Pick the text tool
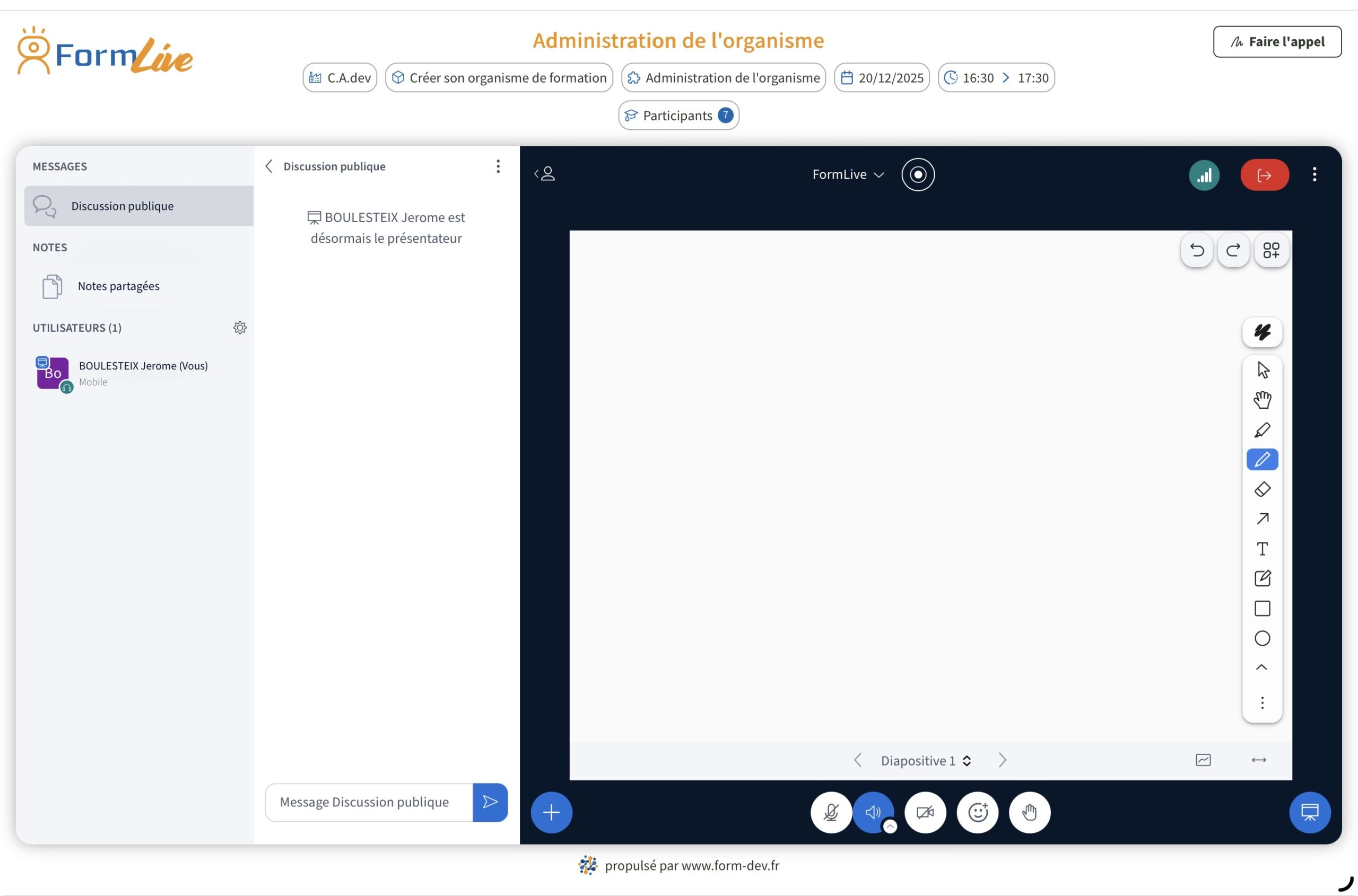 coord(1262,548)
